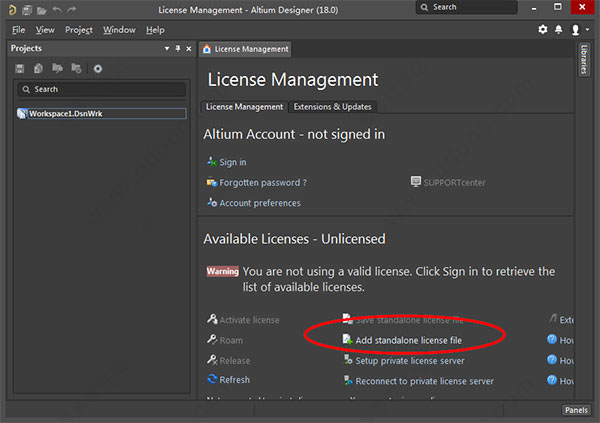The width and height of the screenshot is (600, 423).
Task: Close the Projects panel
Action: click(188, 48)
